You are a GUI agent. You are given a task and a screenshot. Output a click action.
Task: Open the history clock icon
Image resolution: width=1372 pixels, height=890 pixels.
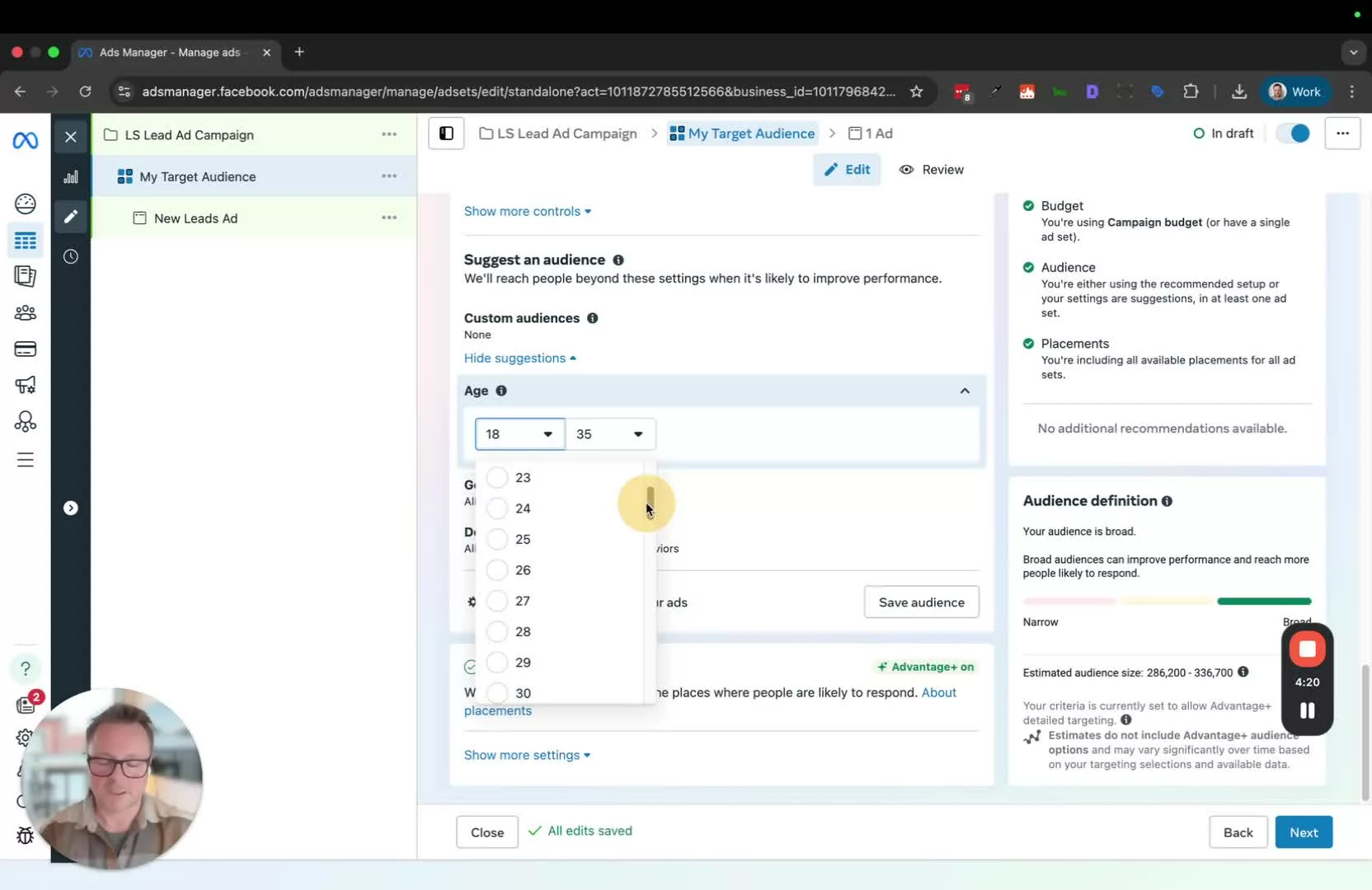71,257
